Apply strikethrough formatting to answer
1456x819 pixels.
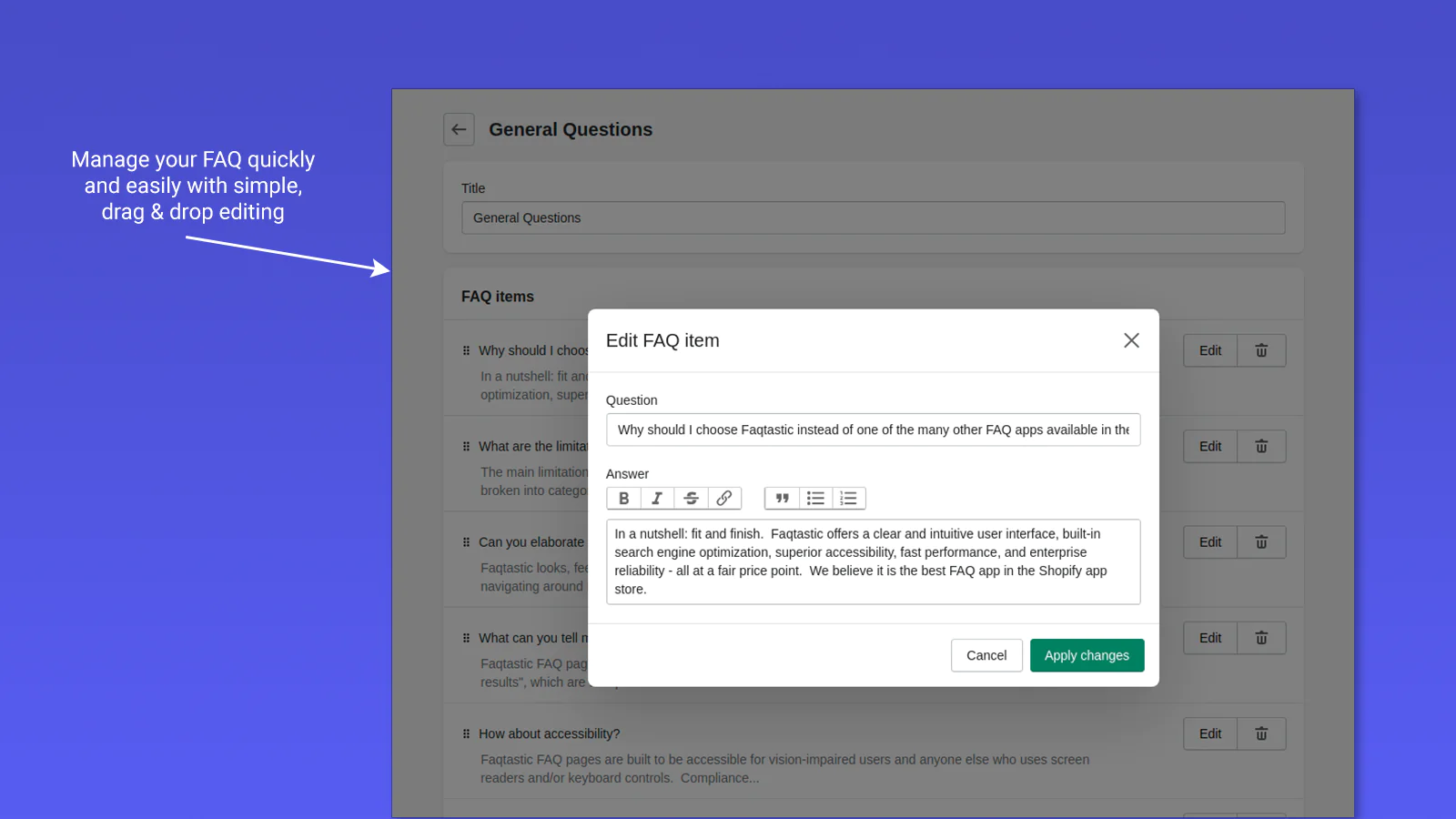point(691,499)
